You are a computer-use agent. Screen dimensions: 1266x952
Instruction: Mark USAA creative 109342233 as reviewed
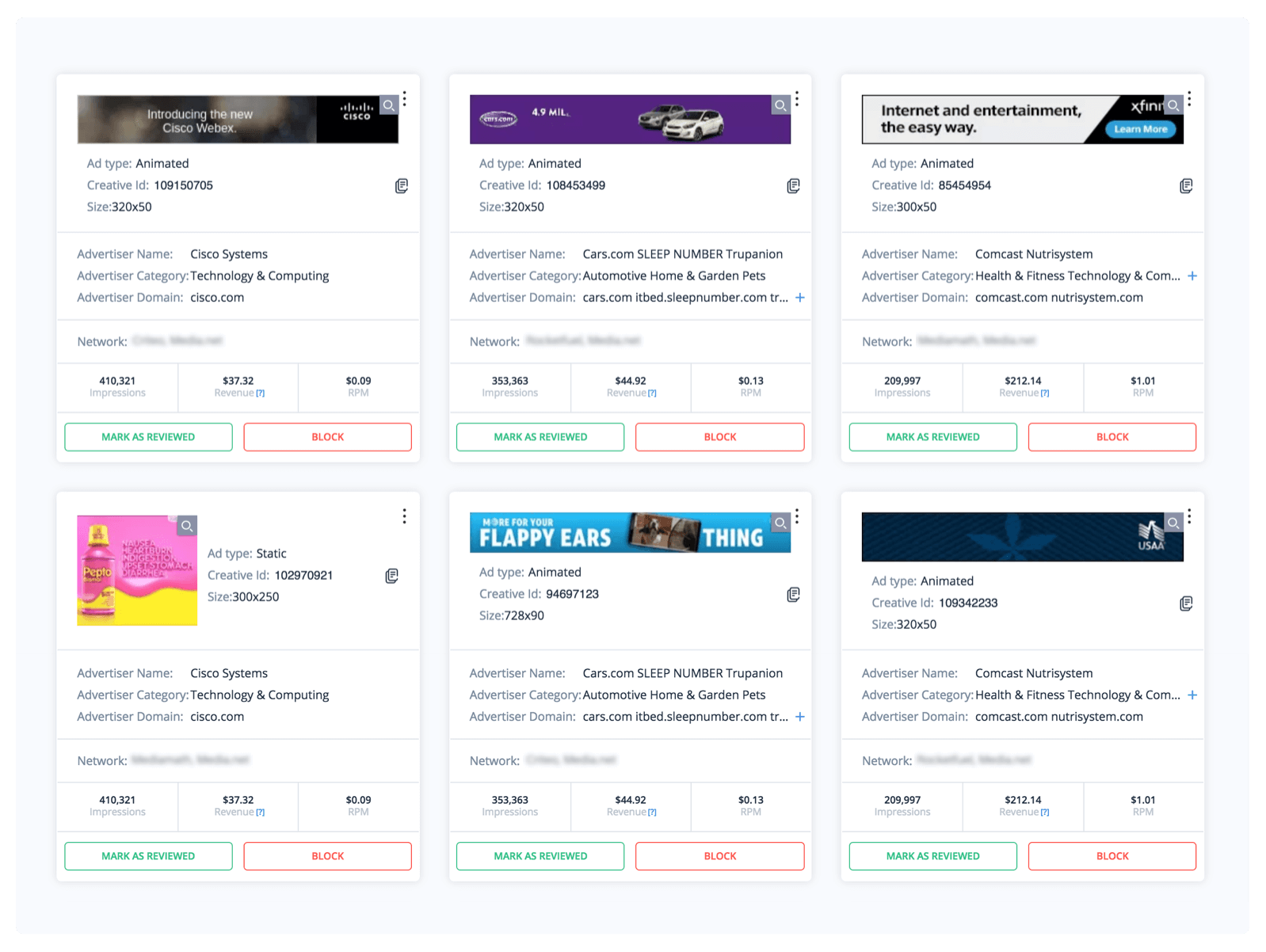(932, 856)
